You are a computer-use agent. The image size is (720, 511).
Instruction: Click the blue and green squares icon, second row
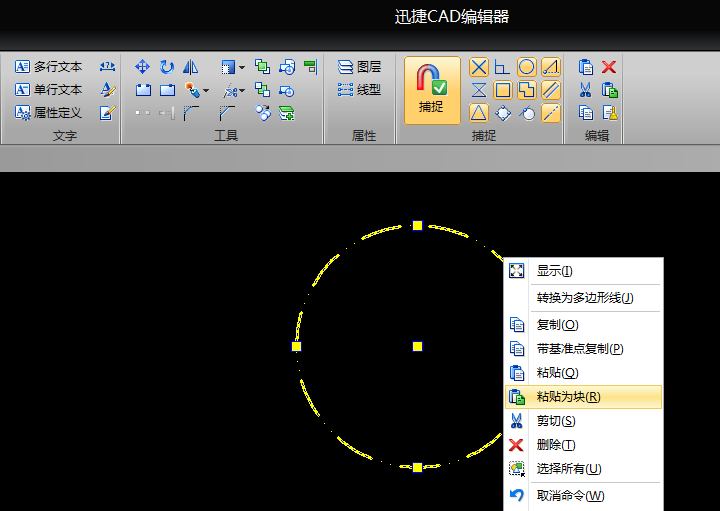(262, 90)
